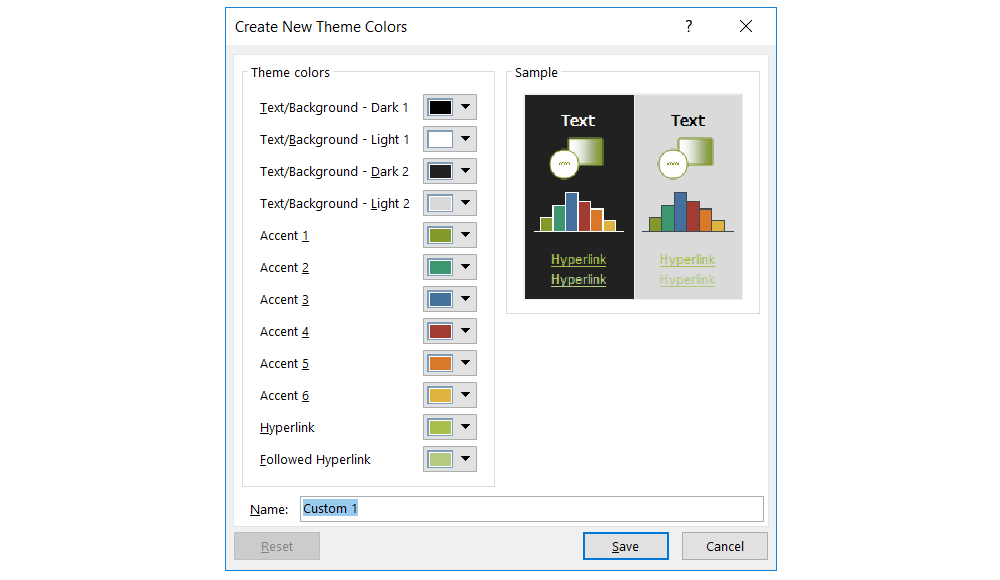Select the Accent 6 yellow swatch
The width and height of the screenshot is (1000, 580).
click(x=442, y=395)
